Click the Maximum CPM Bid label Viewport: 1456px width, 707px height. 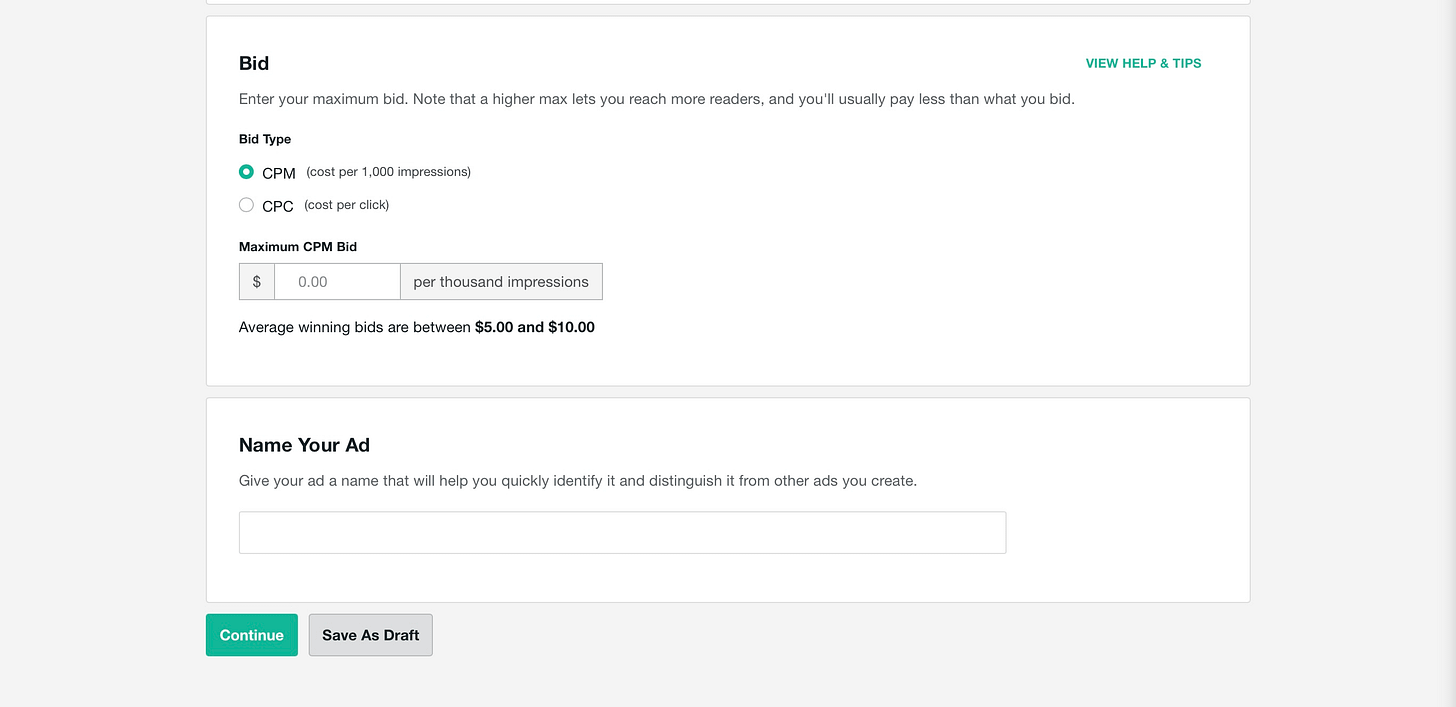click(x=298, y=246)
